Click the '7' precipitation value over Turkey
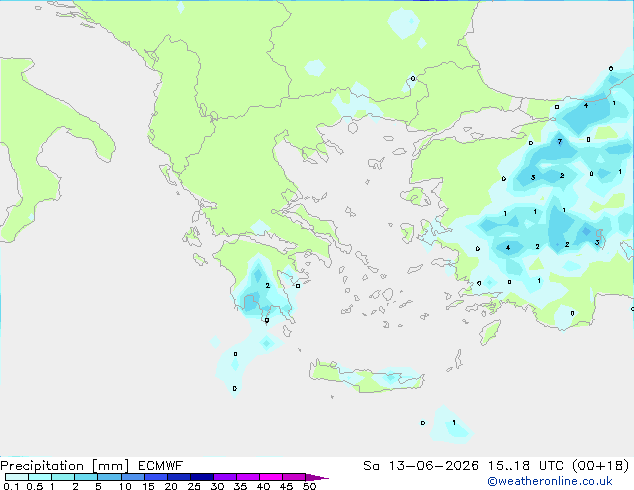Screen dimensions: 634x490 coord(560,142)
